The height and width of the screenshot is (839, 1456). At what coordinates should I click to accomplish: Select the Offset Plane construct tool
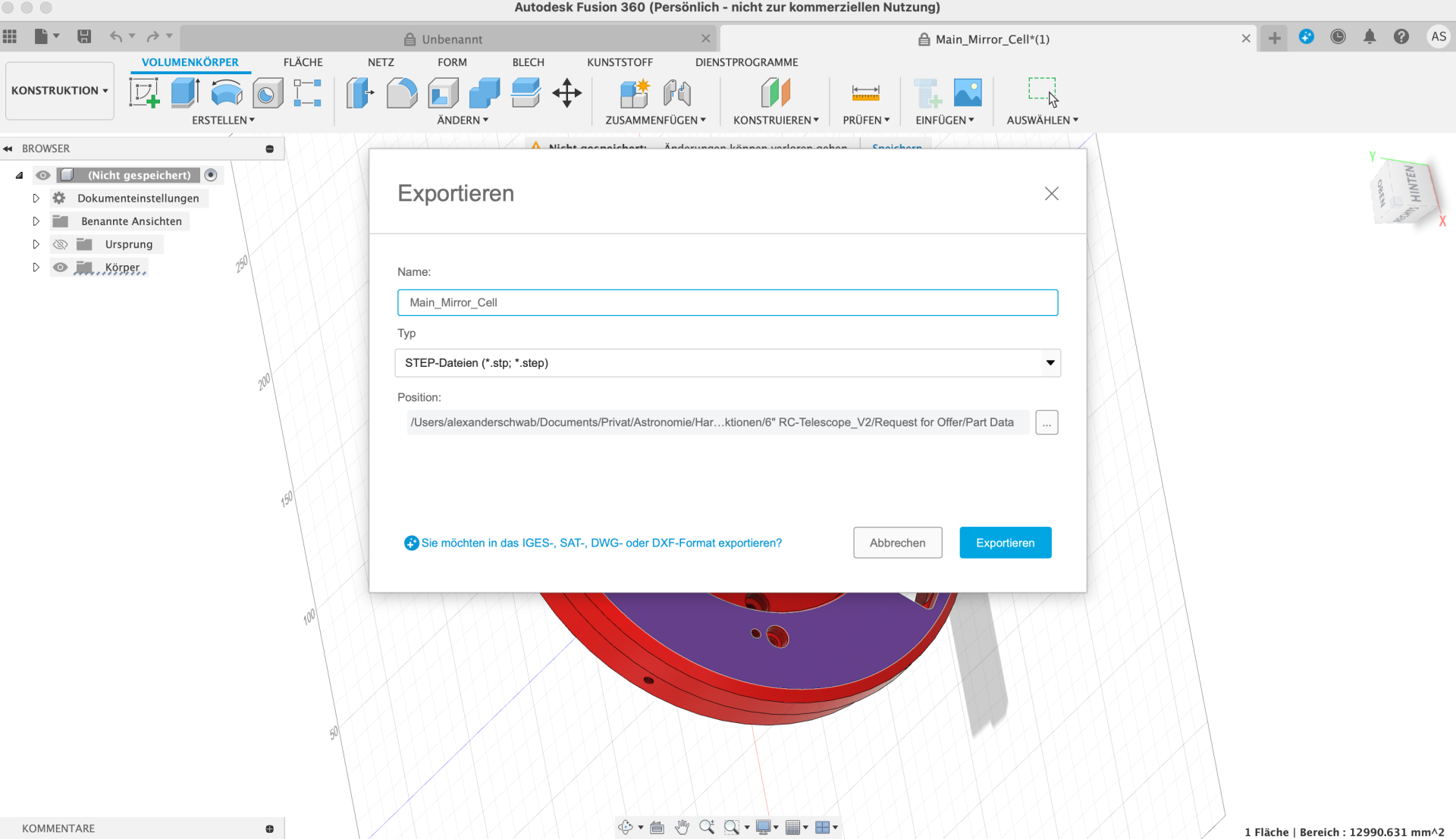tap(776, 93)
